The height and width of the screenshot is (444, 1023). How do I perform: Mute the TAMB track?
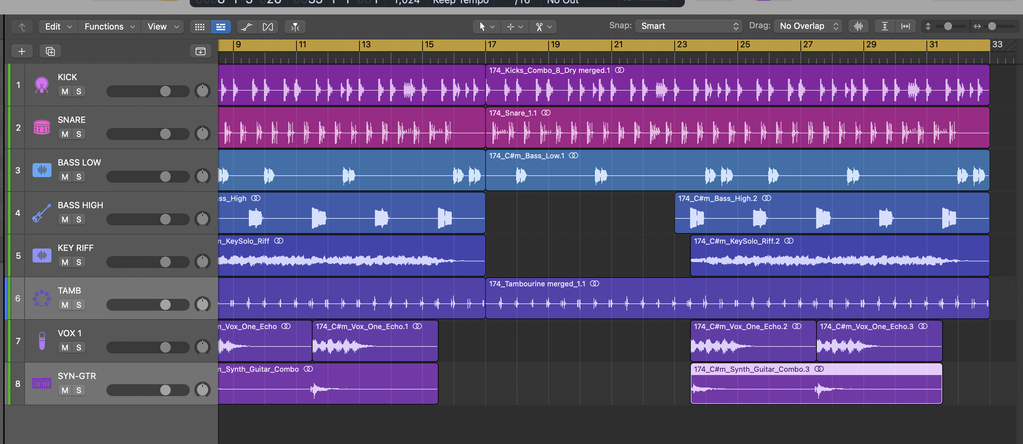(x=65, y=305)
